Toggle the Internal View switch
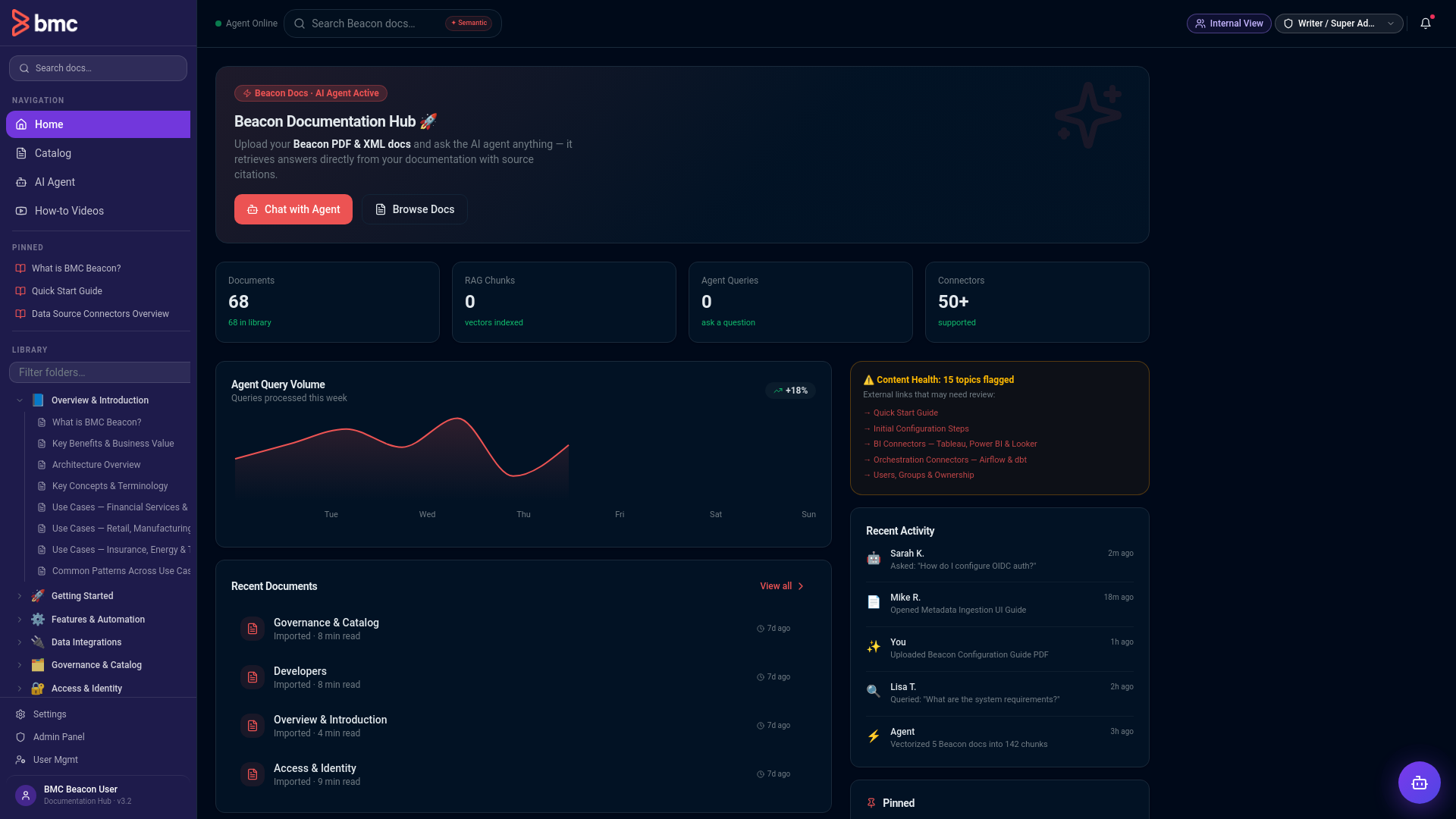 [x=1228, y=24]
